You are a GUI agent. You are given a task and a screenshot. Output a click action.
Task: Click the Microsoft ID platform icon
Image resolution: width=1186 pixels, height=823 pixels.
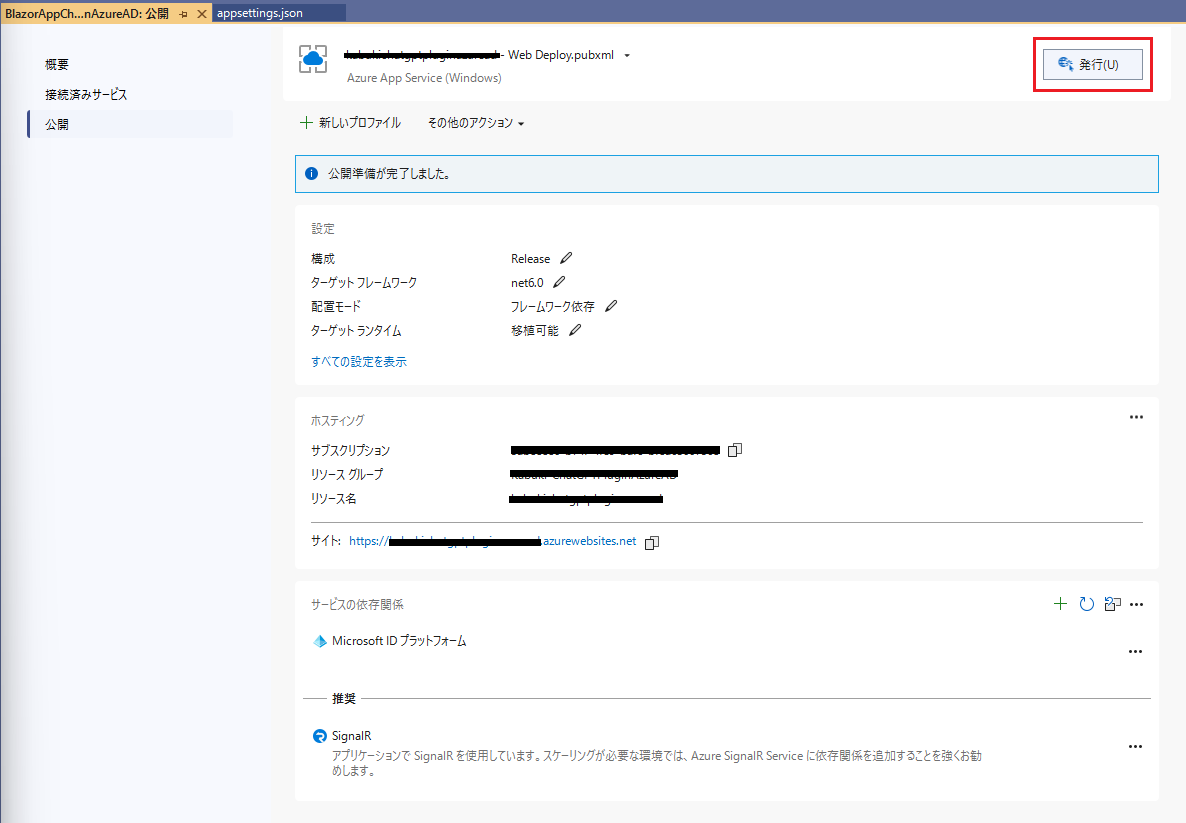click(320, 641)
